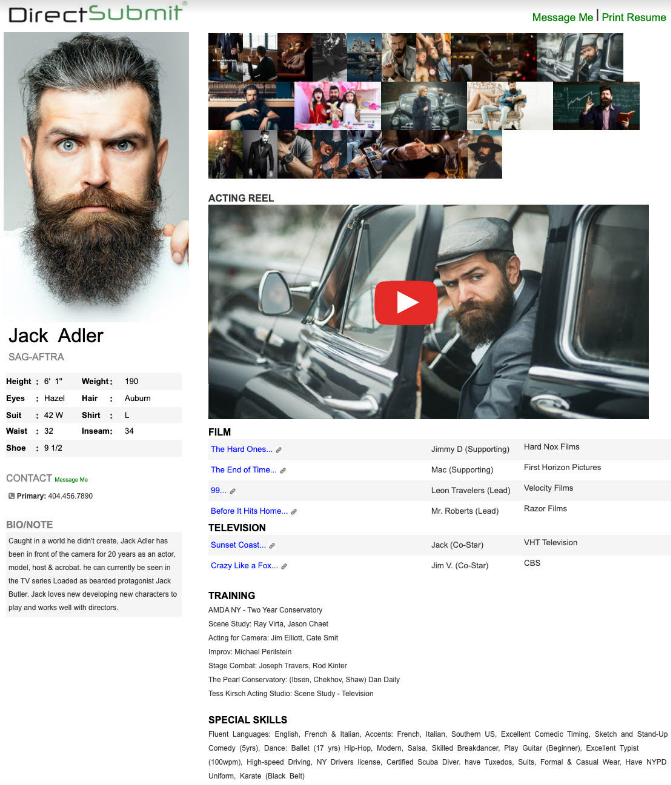671x785 pixels.
Task: Click the attachment icon next to 99
Action: click(x=233, y=491)
